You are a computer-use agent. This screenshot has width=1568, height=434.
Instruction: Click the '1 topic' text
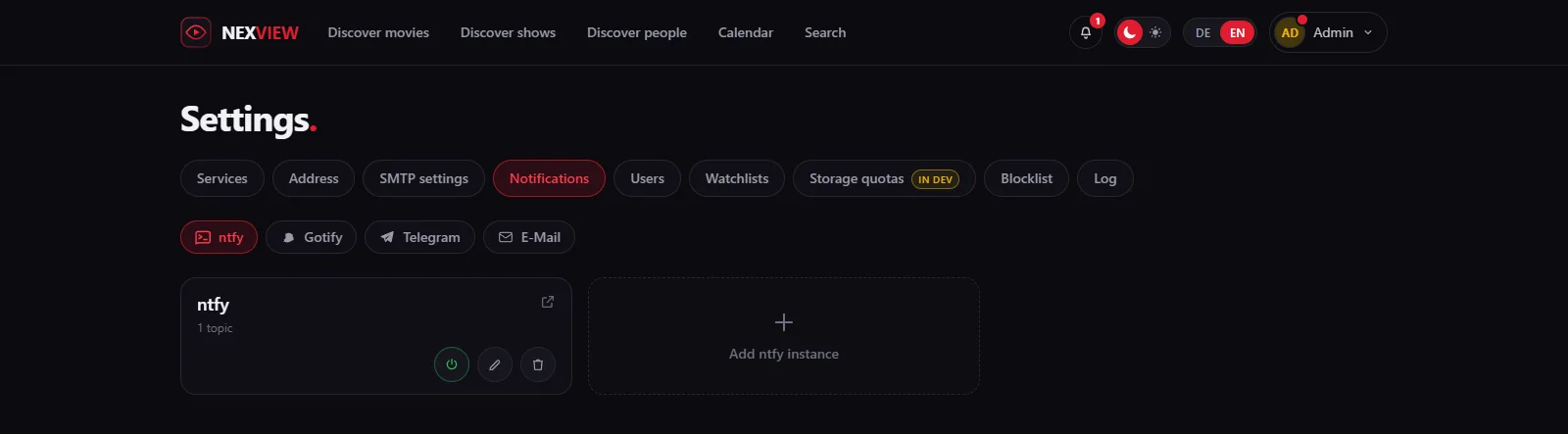click(215, 328)
